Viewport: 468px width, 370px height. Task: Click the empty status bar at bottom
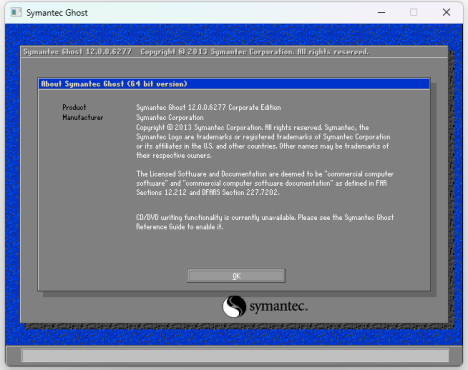235,355
